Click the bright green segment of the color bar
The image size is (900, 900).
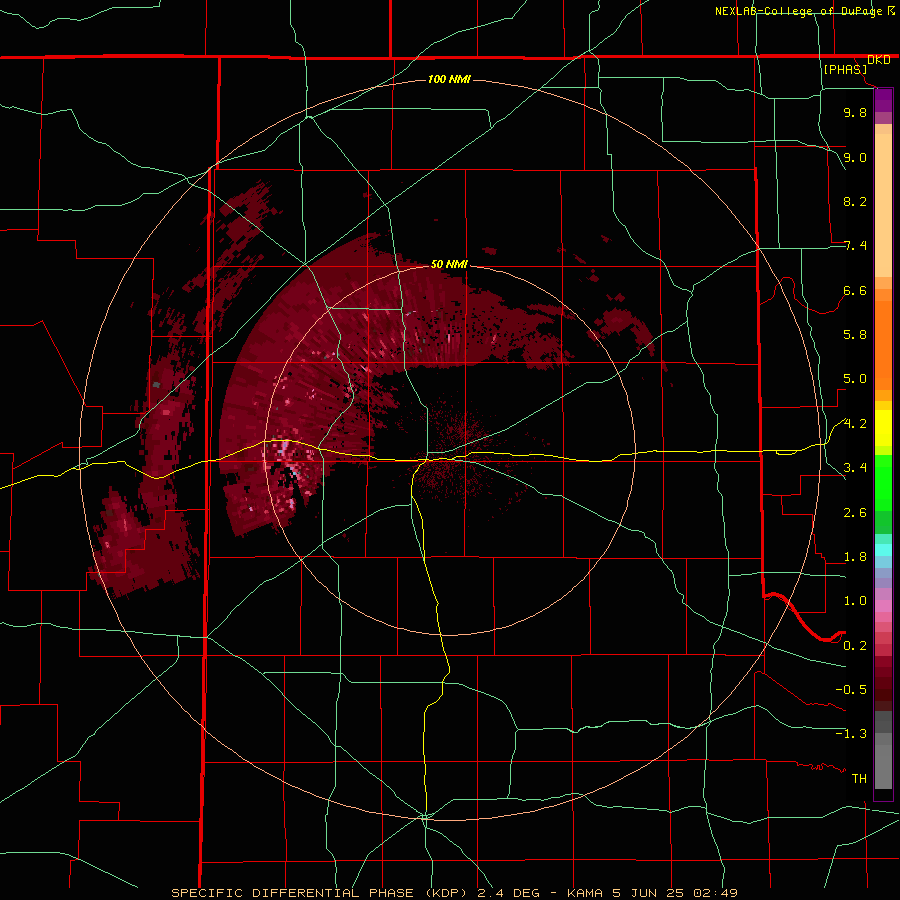tap(883, 483)
